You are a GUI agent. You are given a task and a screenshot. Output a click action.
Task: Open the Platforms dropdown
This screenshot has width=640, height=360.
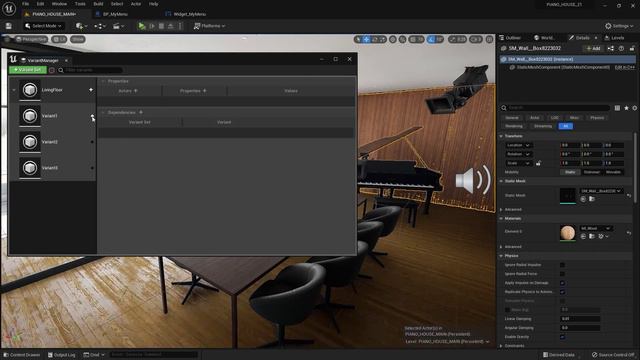click(209, 26)
